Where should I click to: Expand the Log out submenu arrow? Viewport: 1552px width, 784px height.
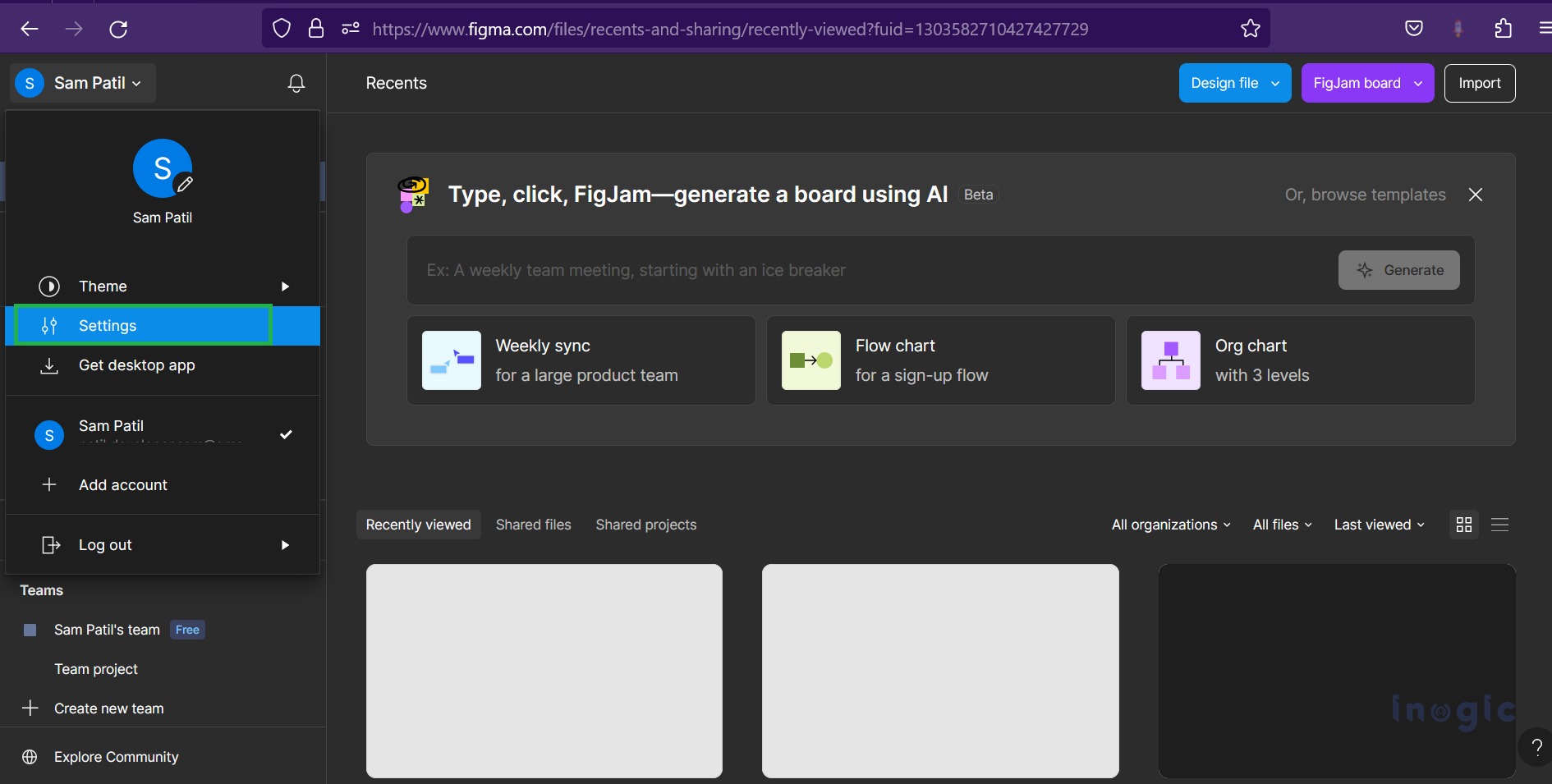point(285,545)
